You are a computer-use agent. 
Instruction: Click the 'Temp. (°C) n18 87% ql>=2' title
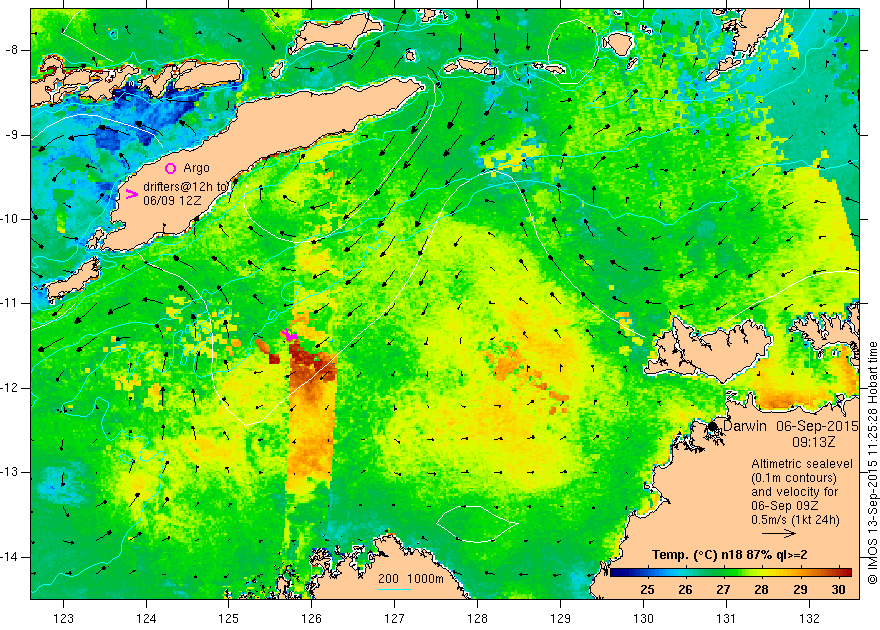[x=730, y=555]
